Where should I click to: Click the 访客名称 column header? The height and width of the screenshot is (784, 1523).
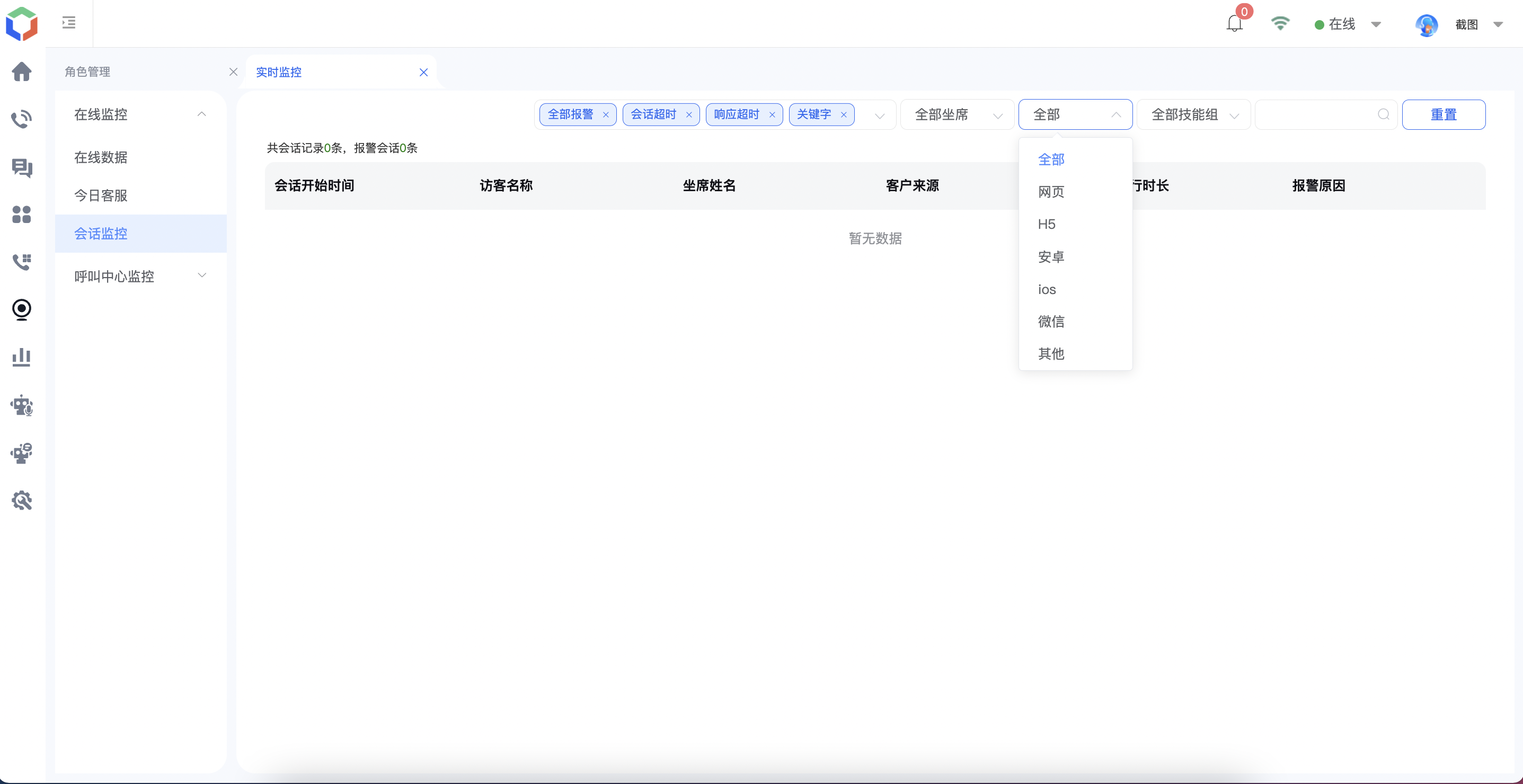click(506, 185)
